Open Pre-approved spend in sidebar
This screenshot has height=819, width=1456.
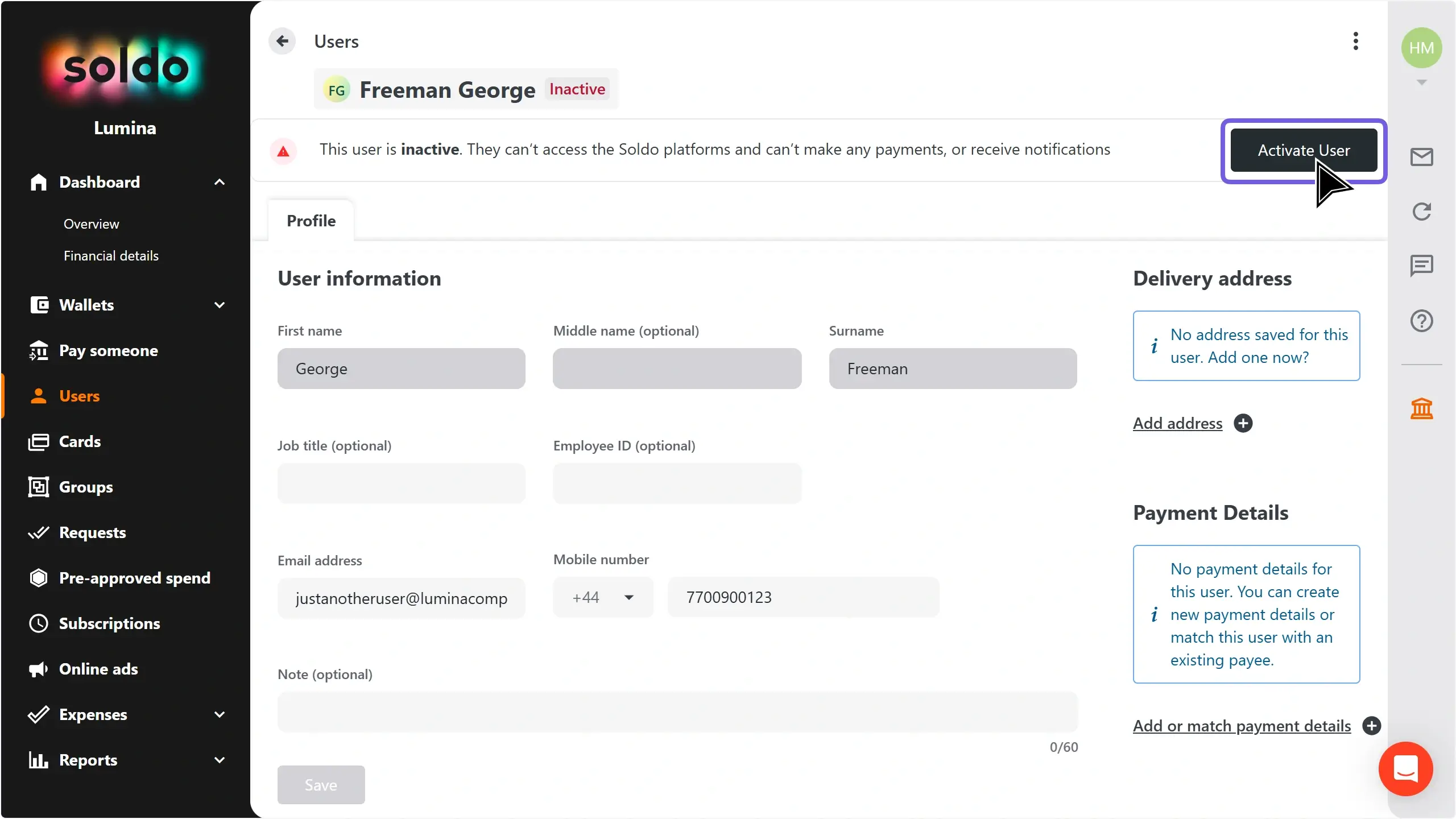click(134, 578)
